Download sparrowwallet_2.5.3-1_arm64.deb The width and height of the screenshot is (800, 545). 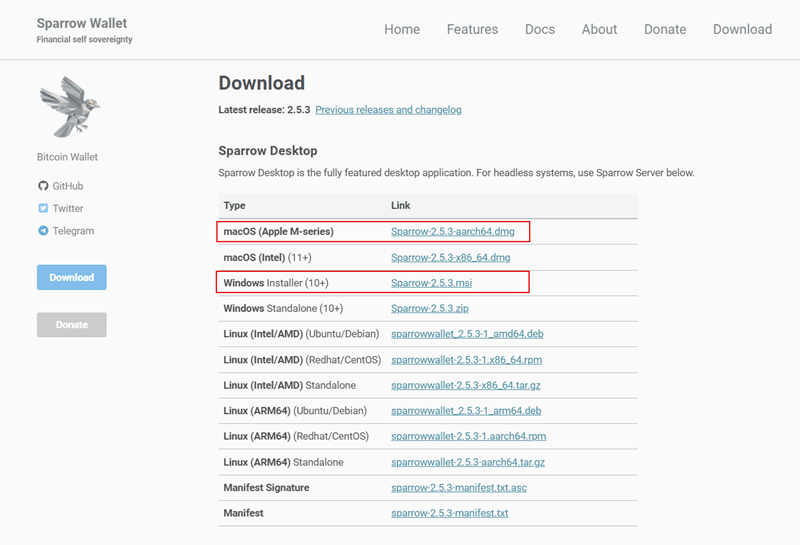(x=466, y=411)
